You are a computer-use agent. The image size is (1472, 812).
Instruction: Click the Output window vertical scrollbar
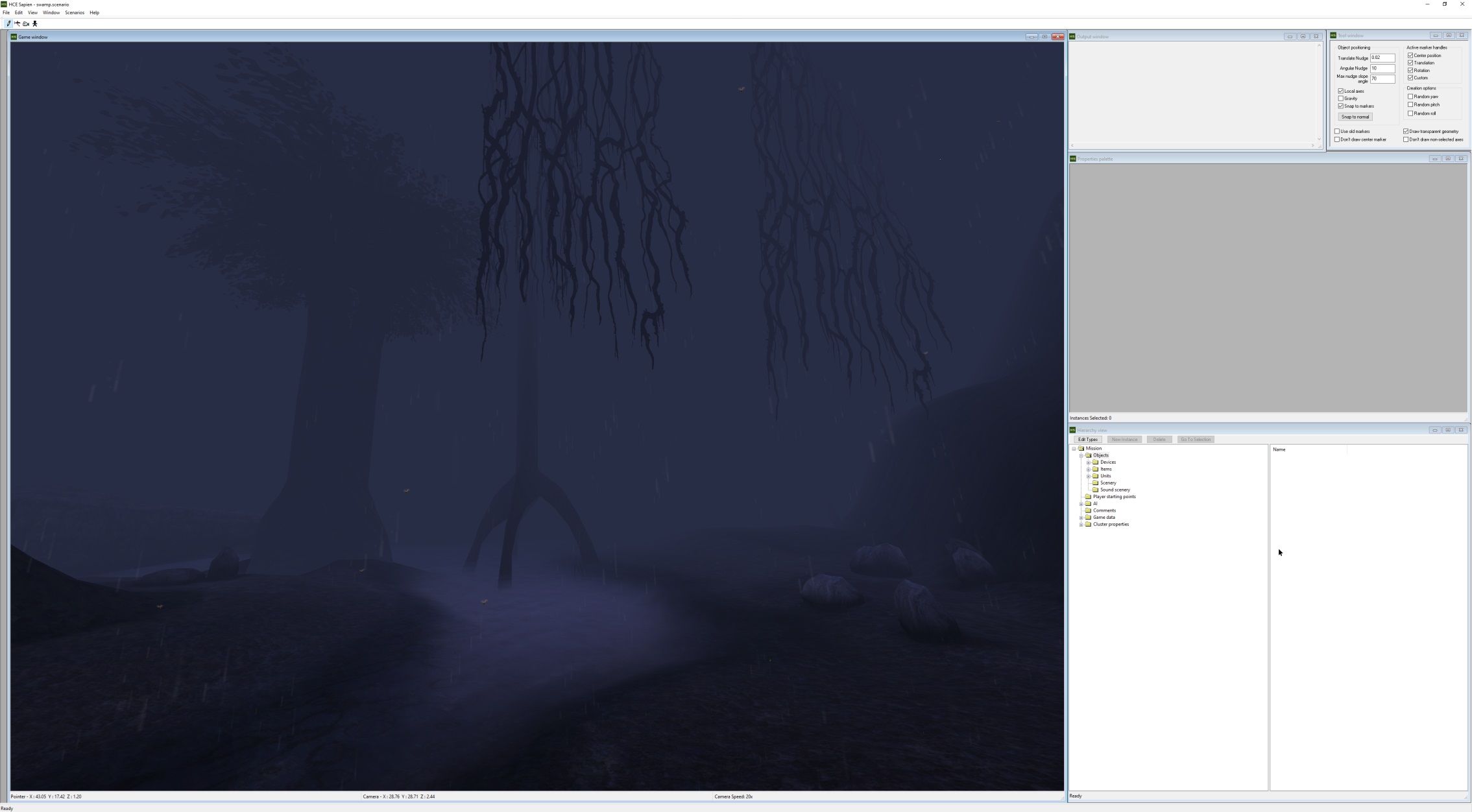point(1319,91)
